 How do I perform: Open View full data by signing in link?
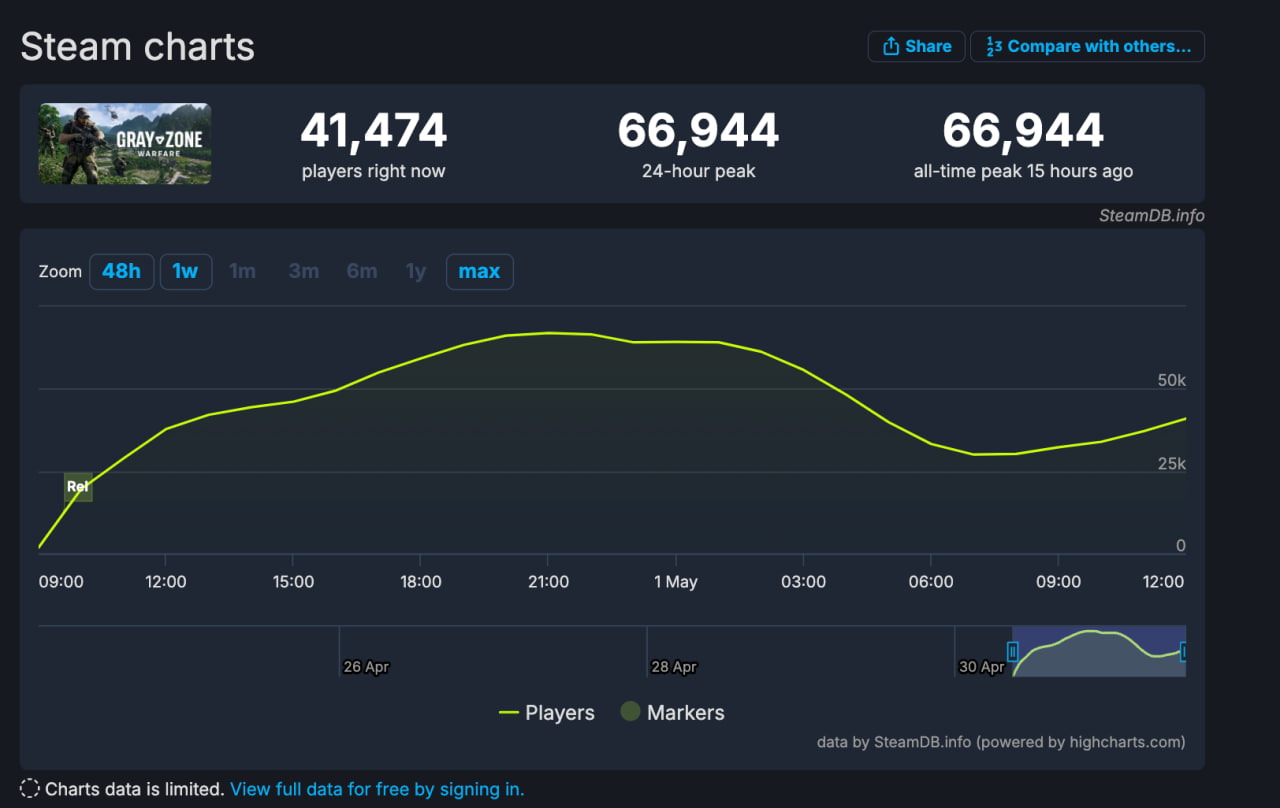pyautogui.click(x=377, y=789)
